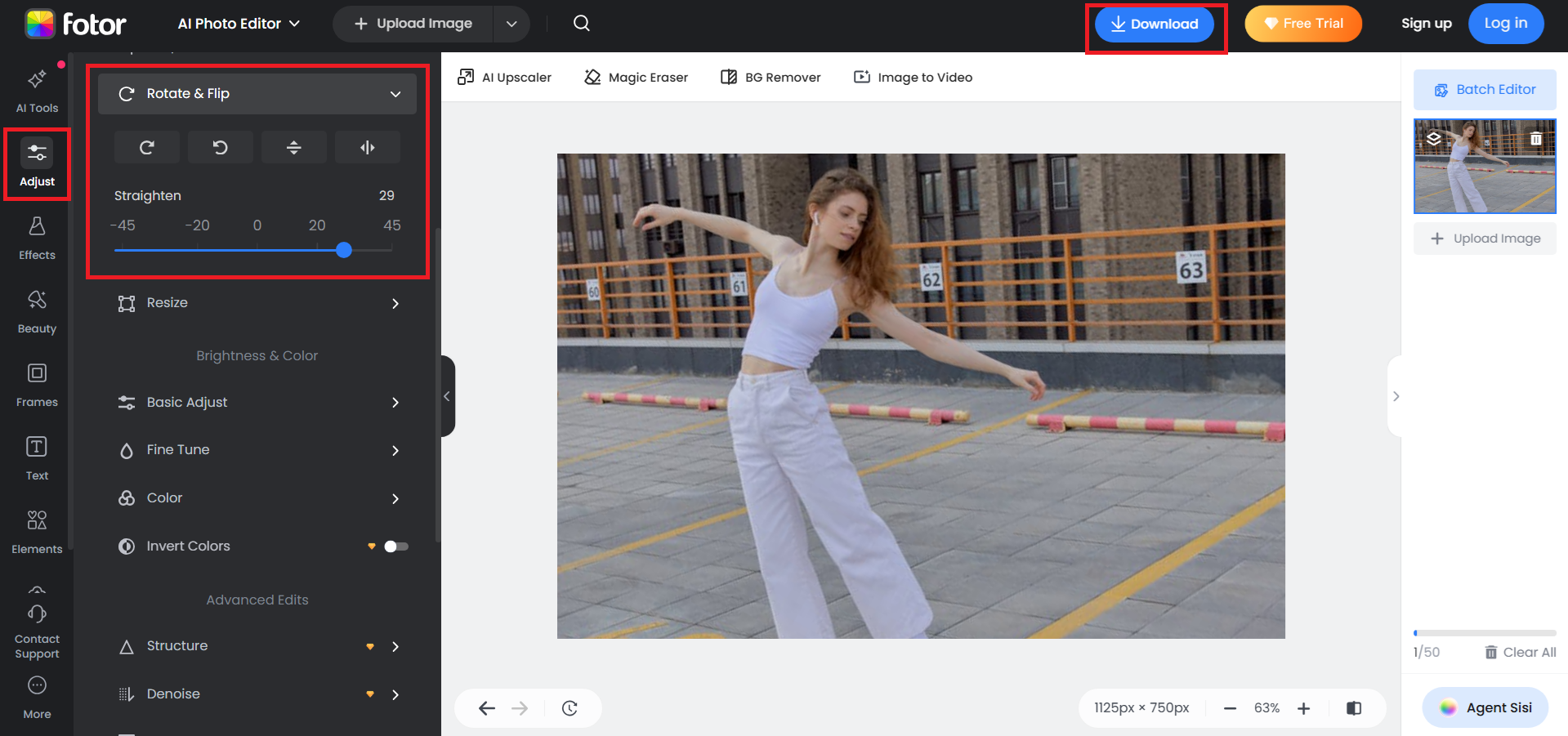Screen dimensions: 1568x736
Task: Open the Image to Video feature
Action: tap(913, 77)
